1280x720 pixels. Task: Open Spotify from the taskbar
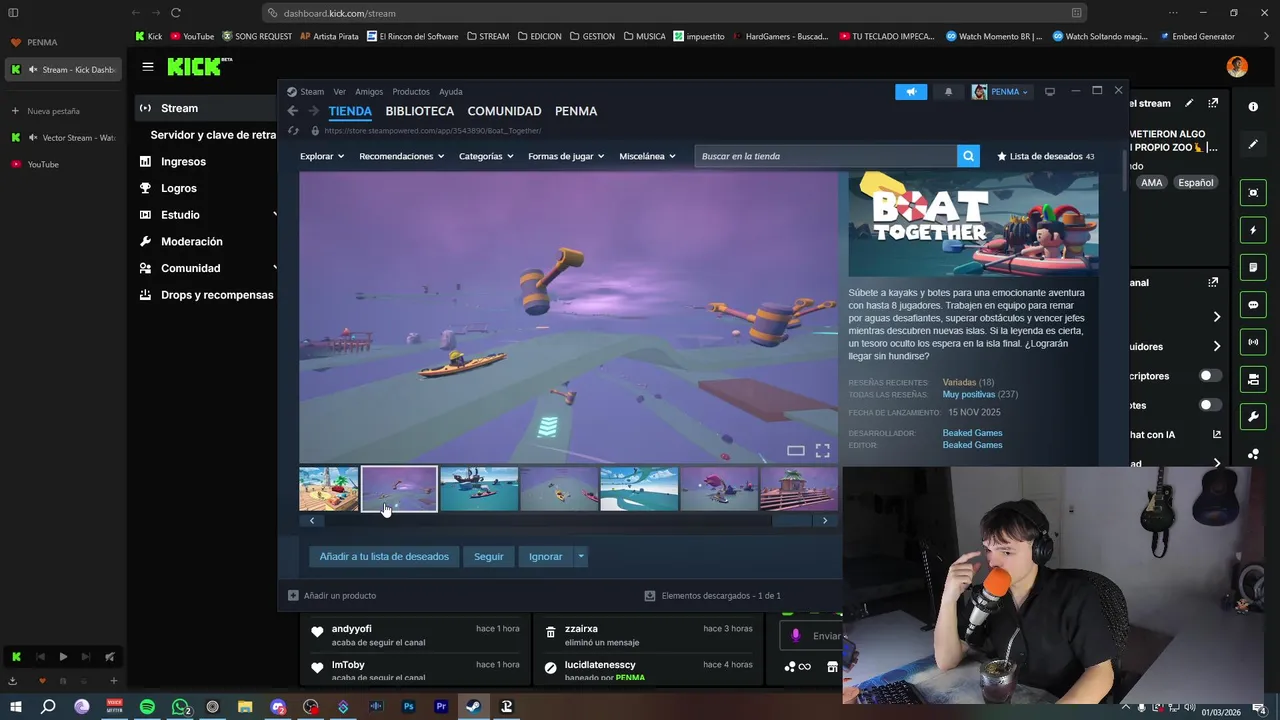(x=147, y=707)
